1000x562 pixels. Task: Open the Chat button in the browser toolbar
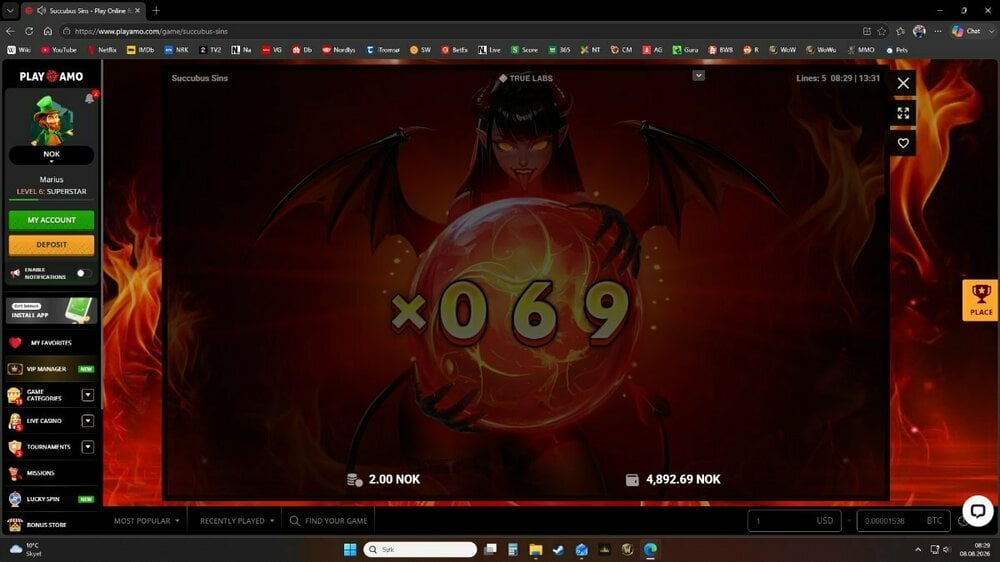coord(966,31)
